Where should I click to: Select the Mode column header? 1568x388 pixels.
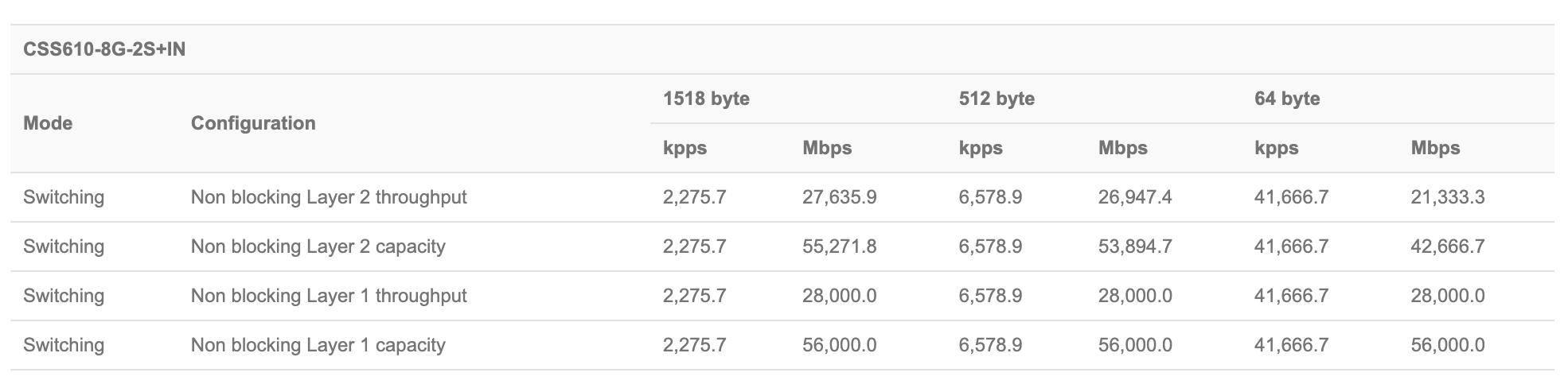point(48,123)
